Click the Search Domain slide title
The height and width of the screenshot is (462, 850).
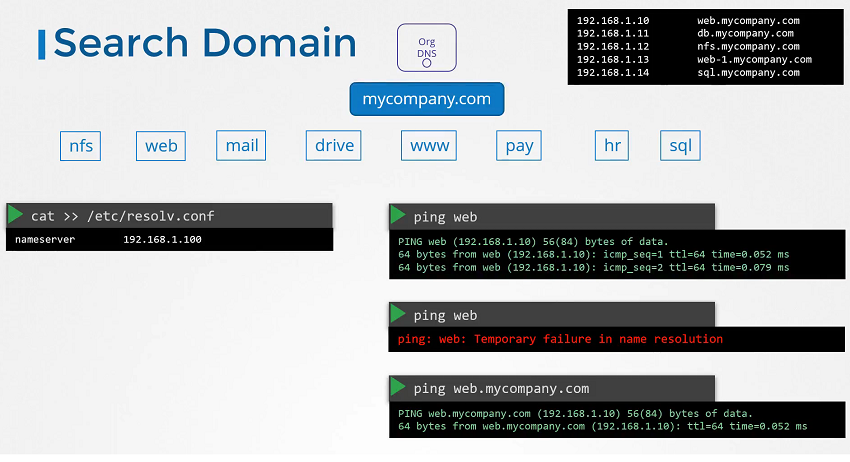point(204,43)
